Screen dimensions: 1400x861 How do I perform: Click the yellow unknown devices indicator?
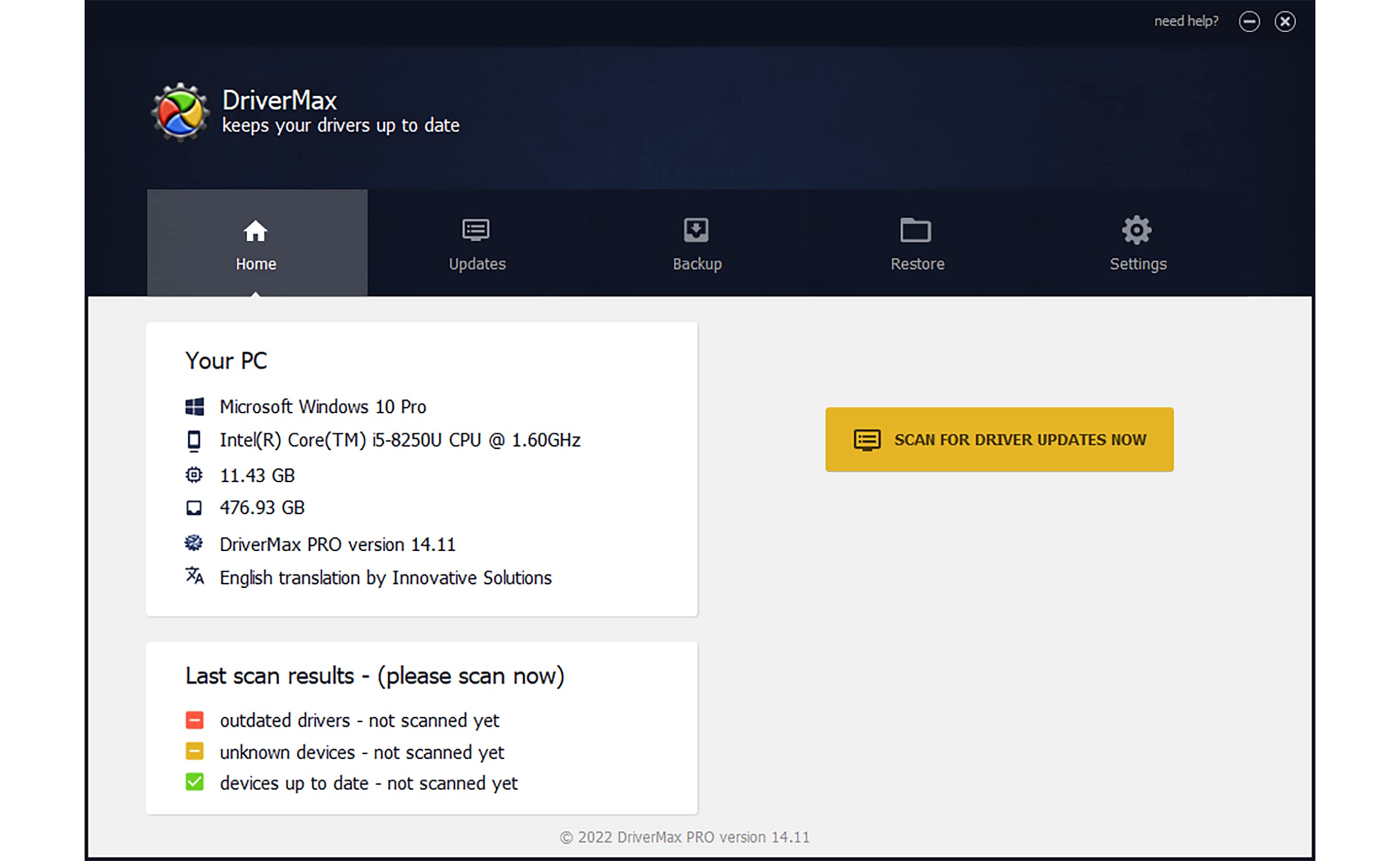[x=194, y=752]
